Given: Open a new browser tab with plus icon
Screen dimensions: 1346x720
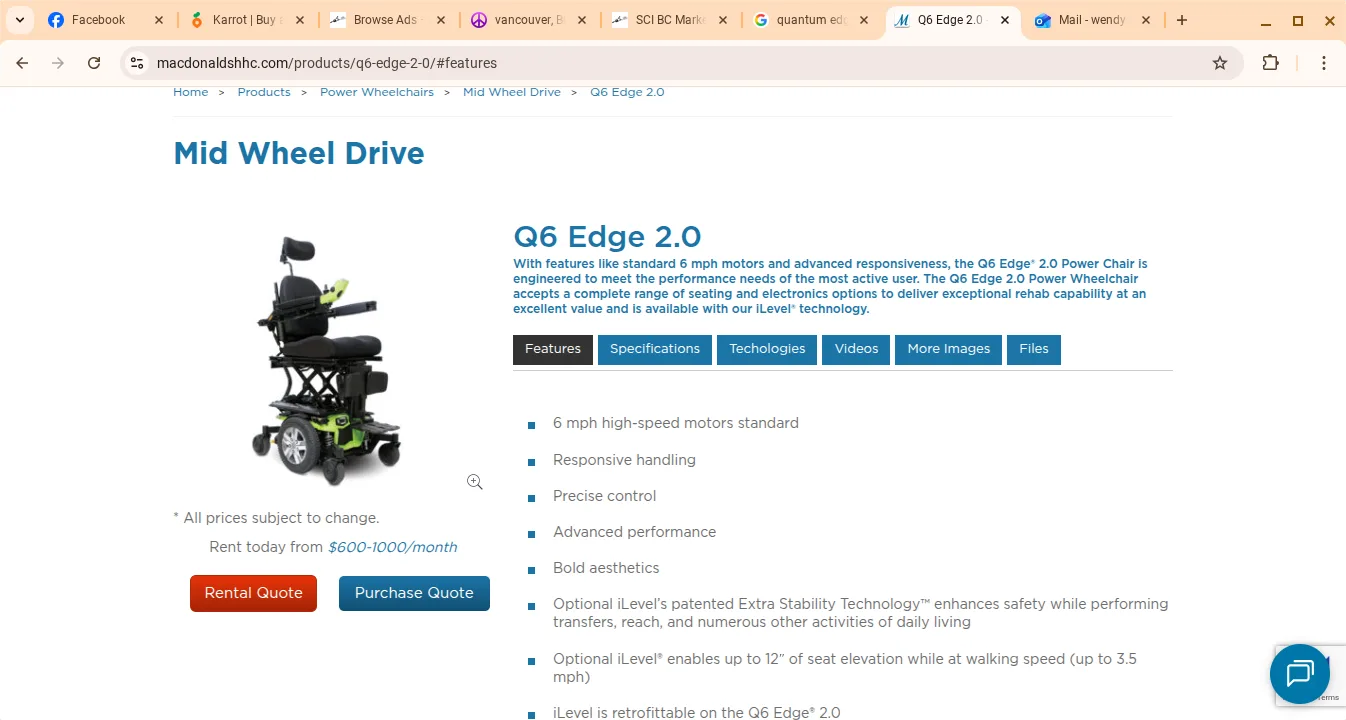Looking at the screenshot, I should pos(1182,19).
